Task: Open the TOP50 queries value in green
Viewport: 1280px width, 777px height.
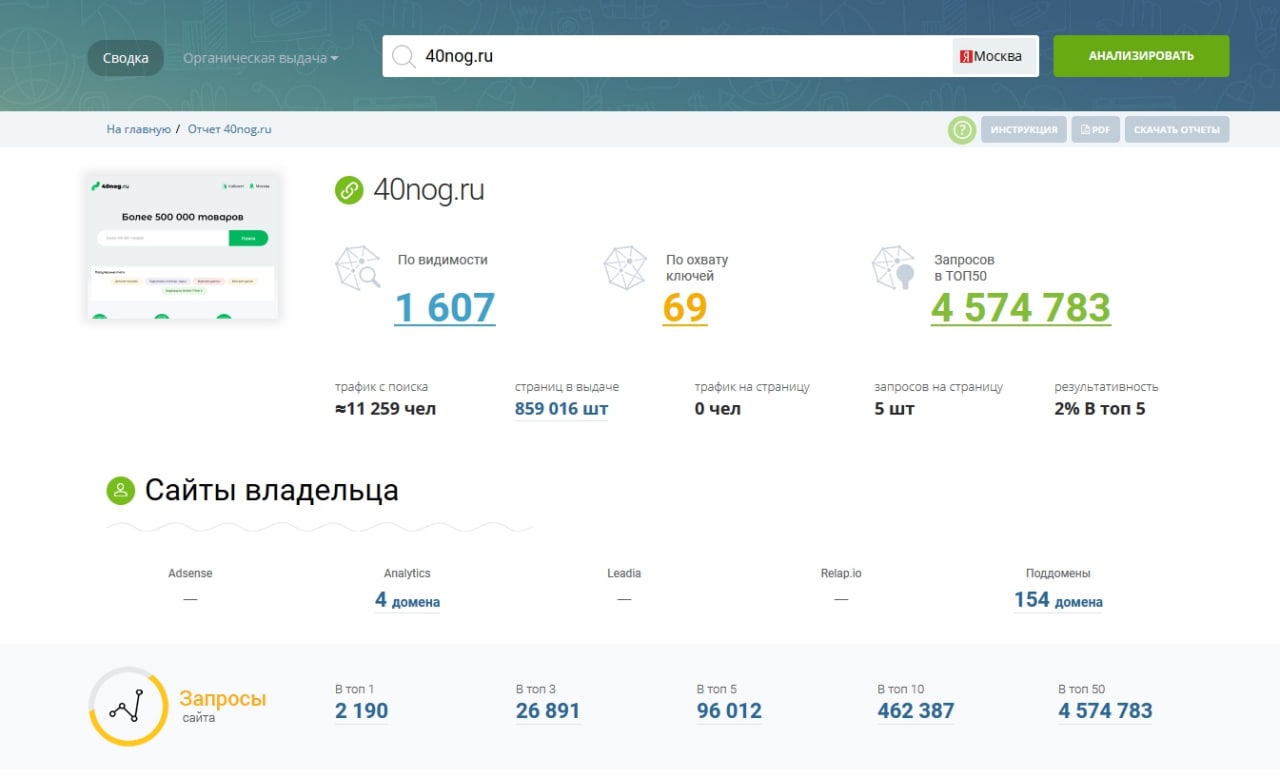Action: [1021, 307]
